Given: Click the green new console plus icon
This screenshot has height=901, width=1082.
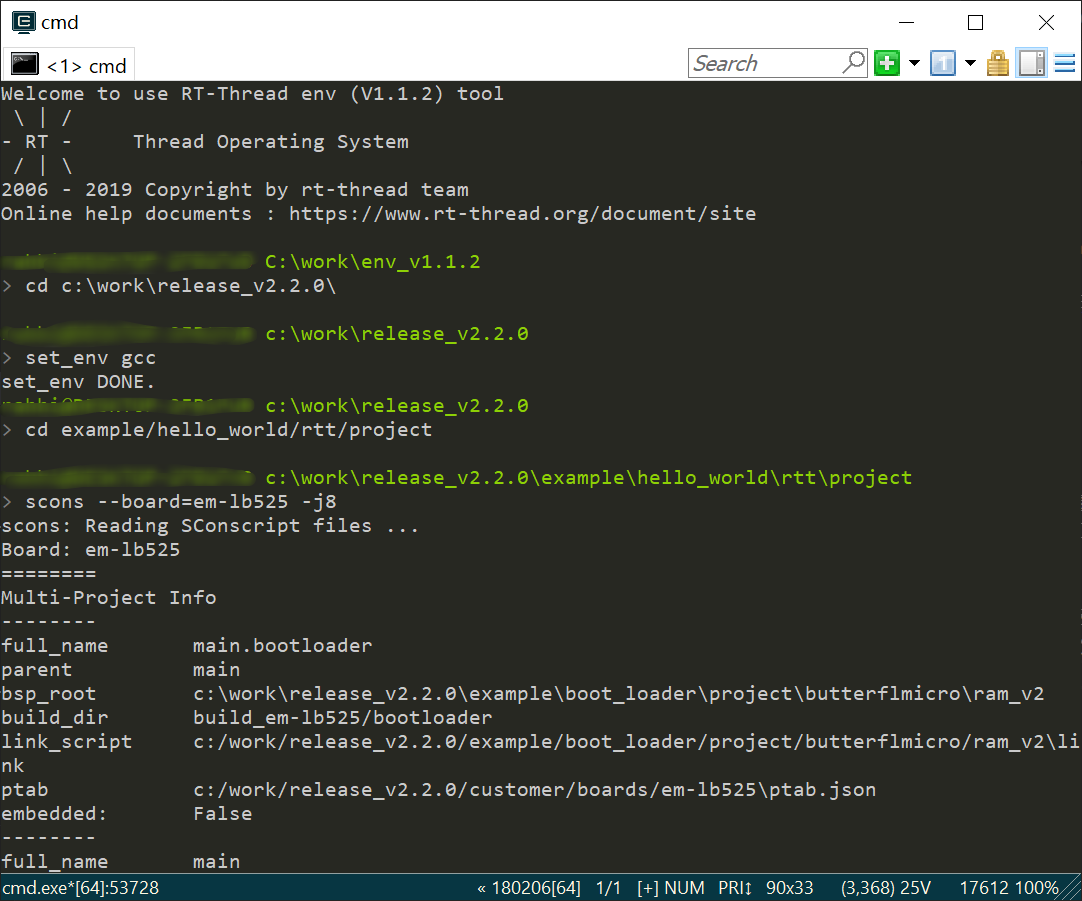Looking at the screenshot, I should point(886,64).
